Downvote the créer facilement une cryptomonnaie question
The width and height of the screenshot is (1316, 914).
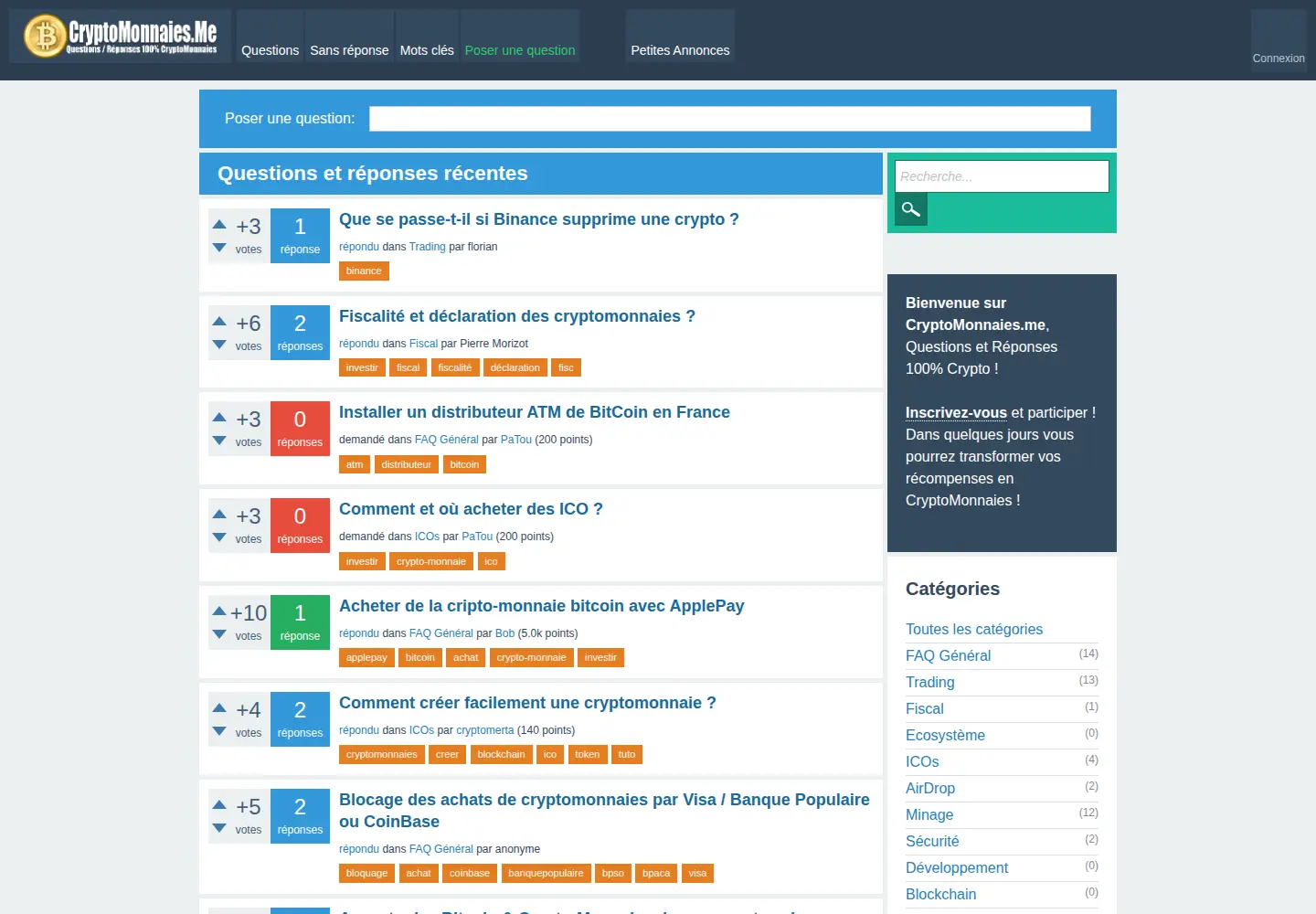[219, 731]
